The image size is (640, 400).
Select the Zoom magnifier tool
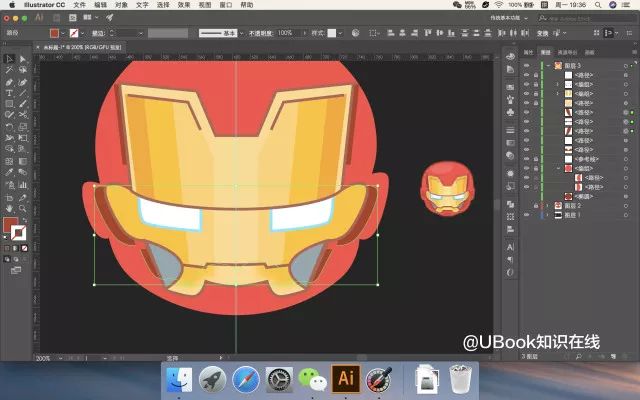click(x=23, y=209)
